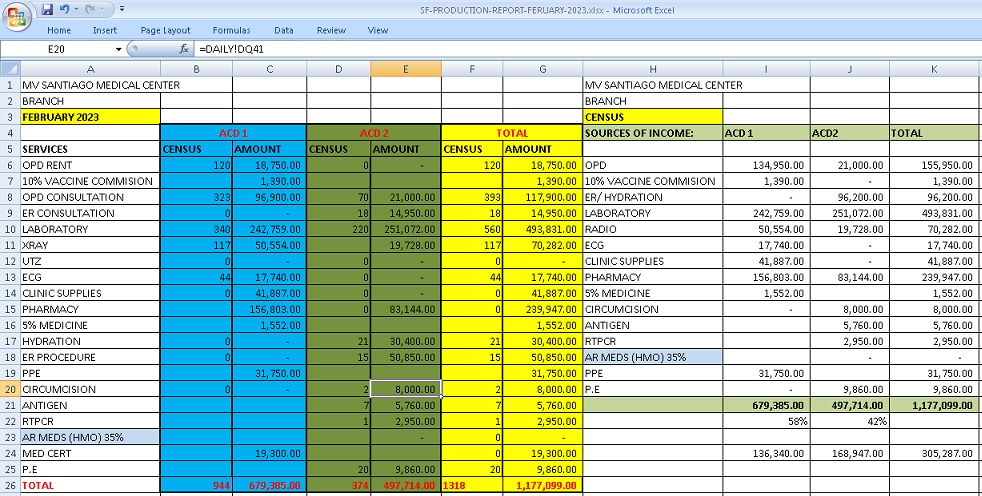The height and width of the screenshot is (496, 982).
Task: Click the 117,900.00 cell in column G
Action: click(542, 197)
